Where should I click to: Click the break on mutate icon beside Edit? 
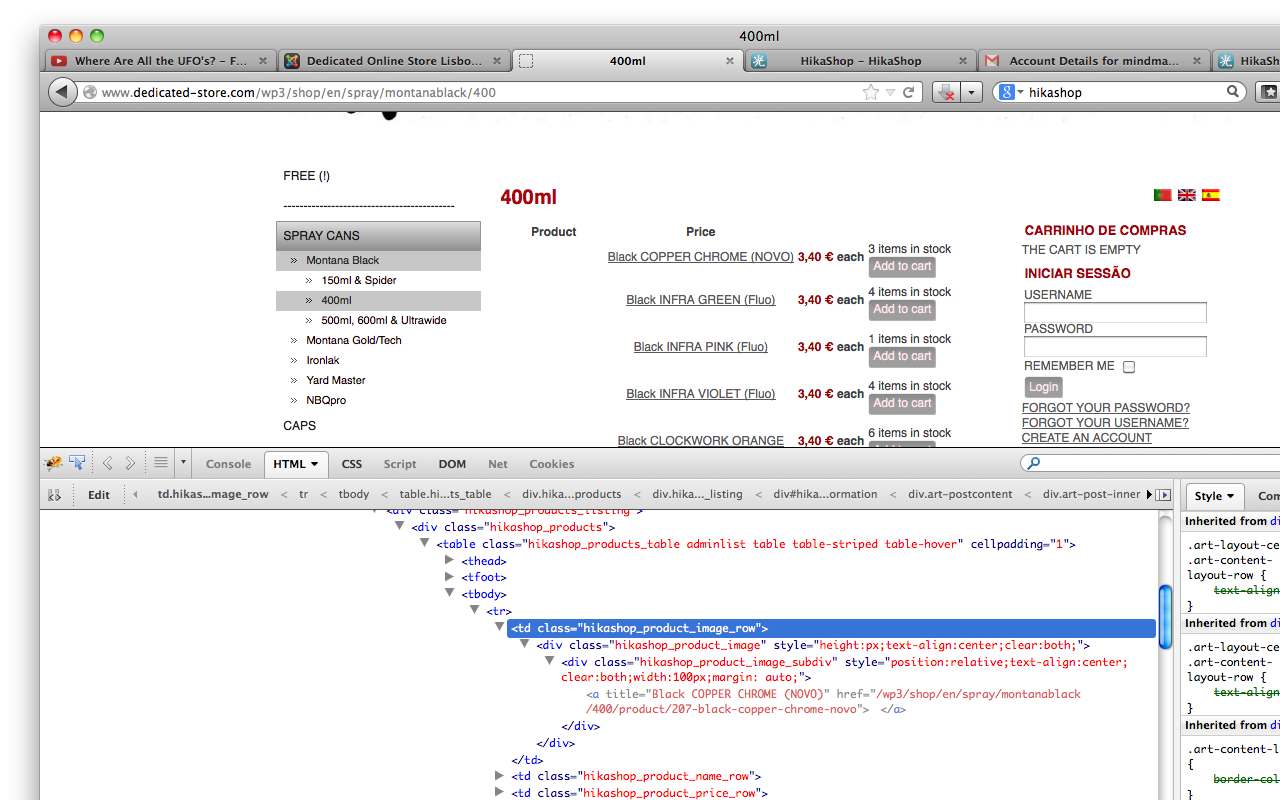(54, 495)
